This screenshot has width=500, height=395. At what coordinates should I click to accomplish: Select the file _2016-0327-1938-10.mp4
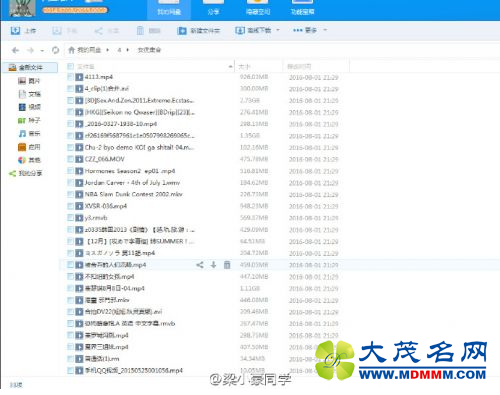tap(121, 124)
